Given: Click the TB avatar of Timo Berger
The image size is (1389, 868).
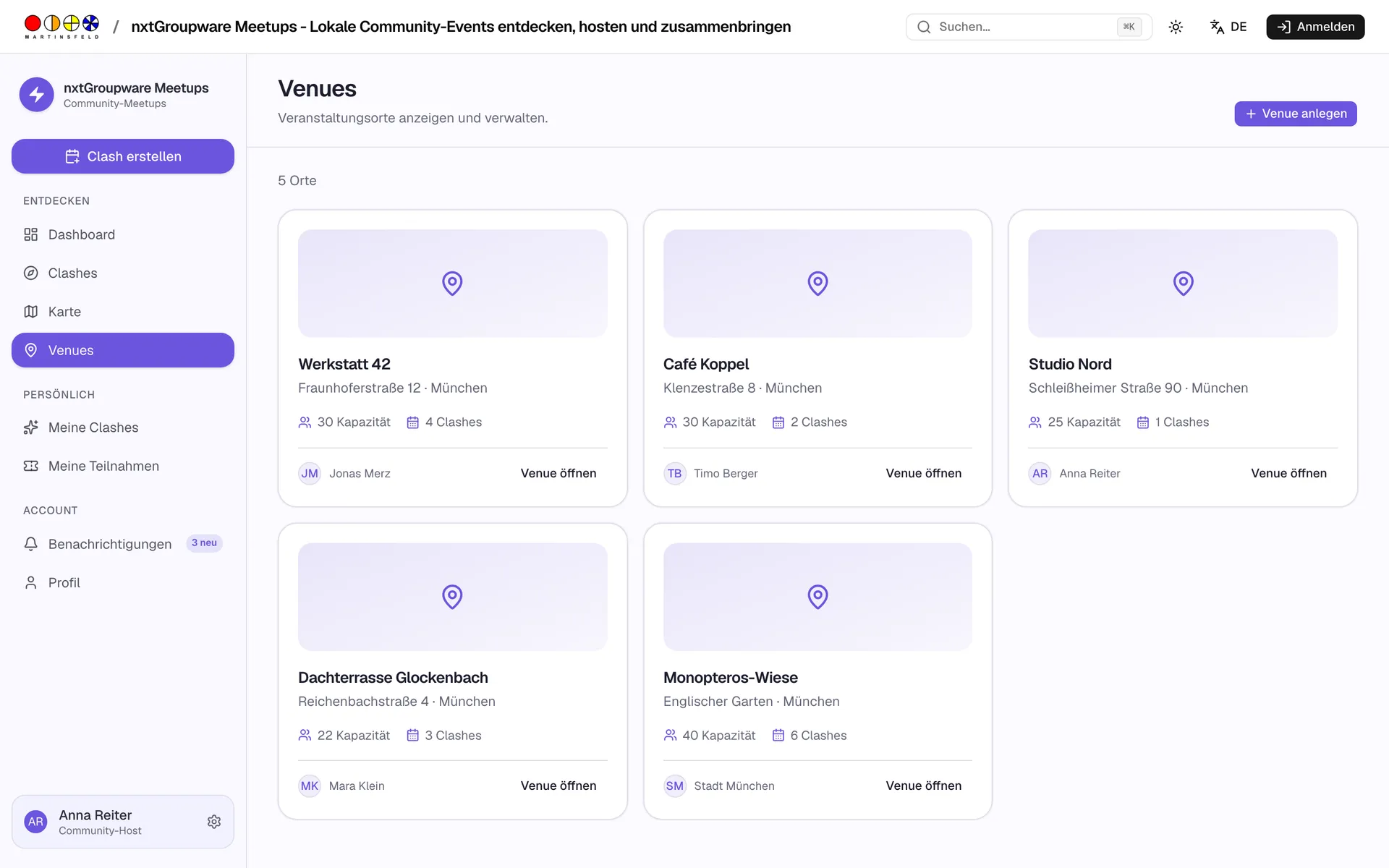Looking at the screenshot, I should pyautogui.click(x=675, y=474).
